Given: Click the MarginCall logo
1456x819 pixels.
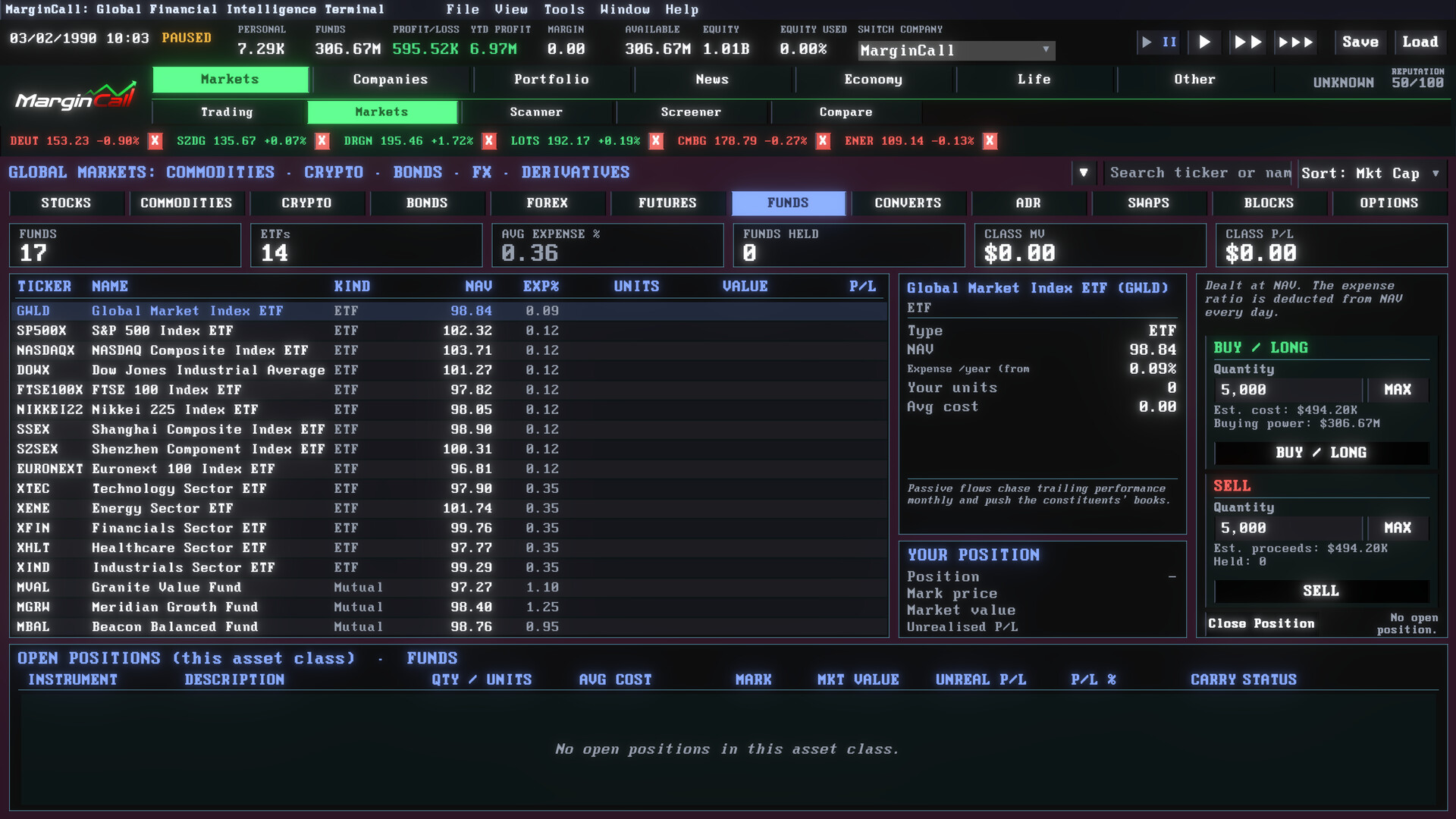Looking at the screenshot, I should (x=76, y=97).
